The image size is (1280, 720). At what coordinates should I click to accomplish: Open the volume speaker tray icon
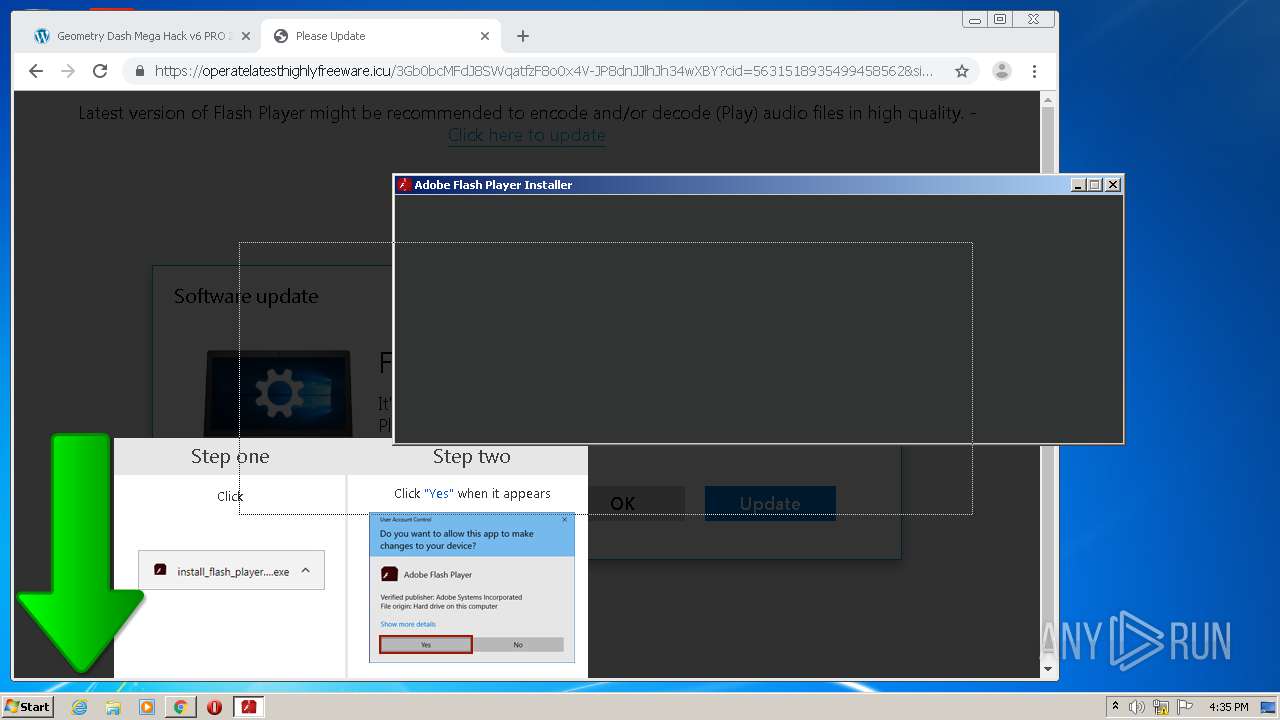tap(1137, 707)
